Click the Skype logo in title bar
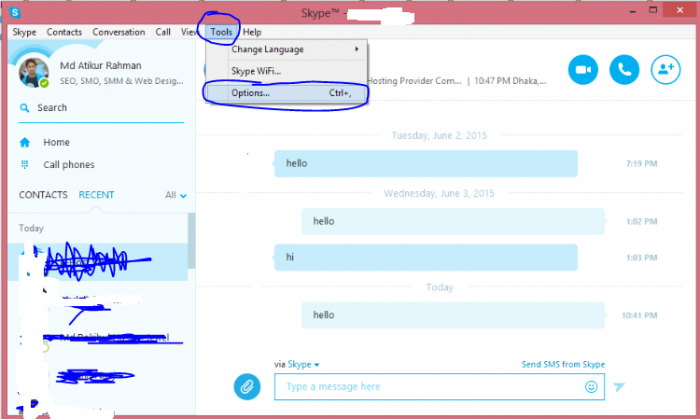 click(x=15, y=12)
